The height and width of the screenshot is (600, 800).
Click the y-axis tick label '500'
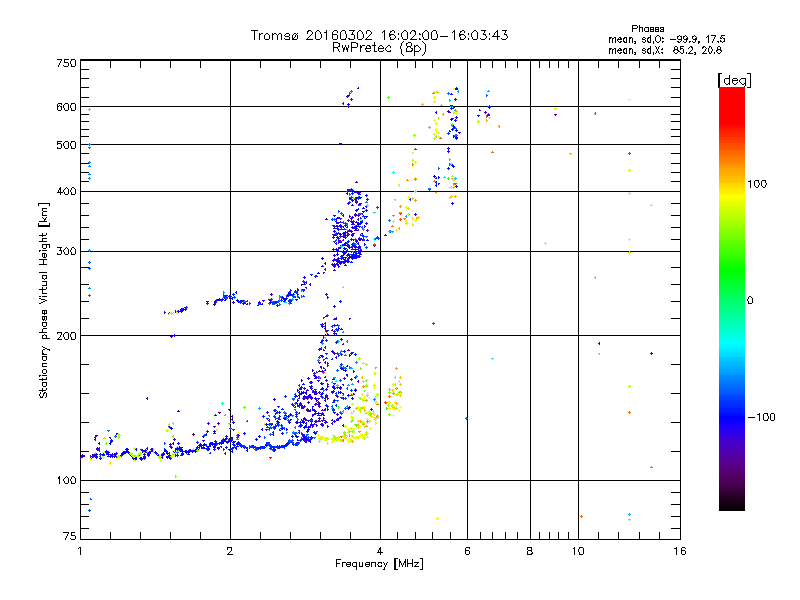tap(66, 145)
